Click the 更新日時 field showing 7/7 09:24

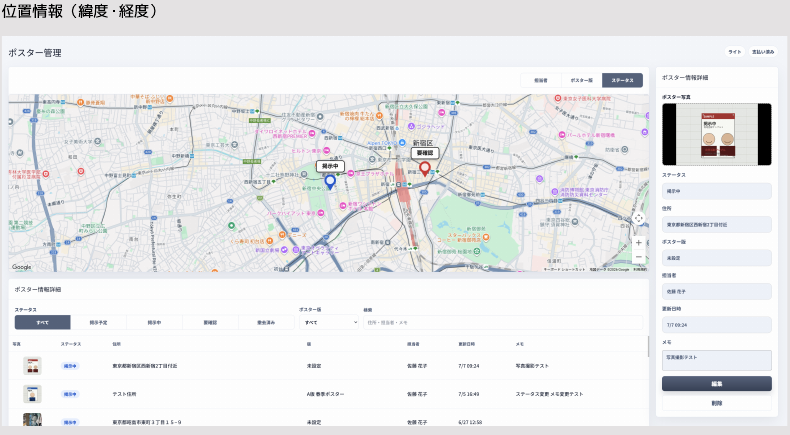[716, 325]
